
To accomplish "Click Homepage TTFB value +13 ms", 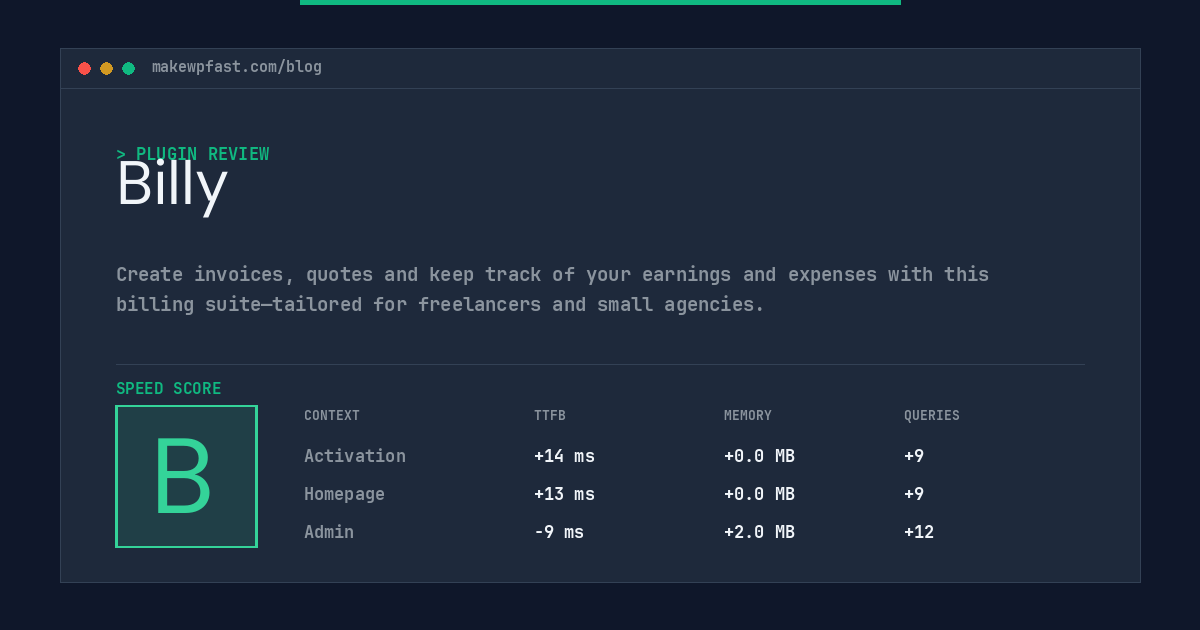I will [x=564, y=494].
